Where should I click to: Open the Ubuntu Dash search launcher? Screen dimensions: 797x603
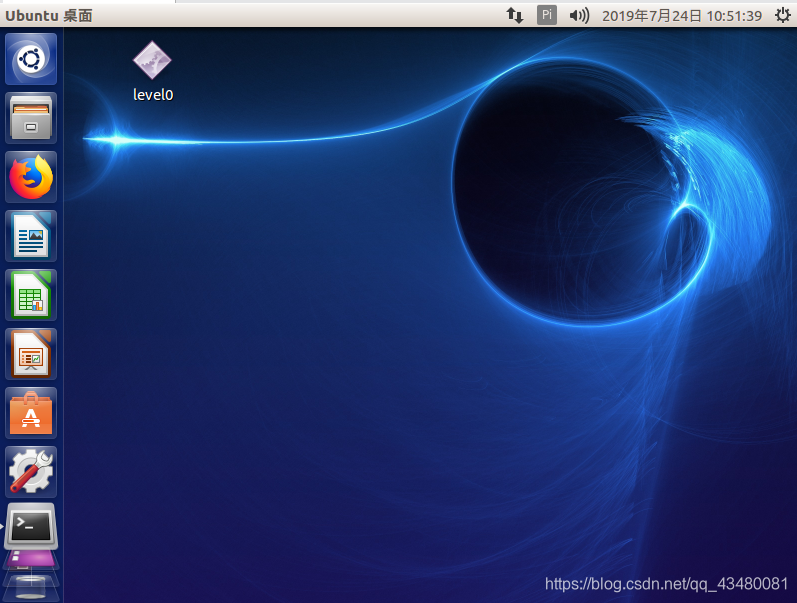pyautogui.click(x=31, y=59)
